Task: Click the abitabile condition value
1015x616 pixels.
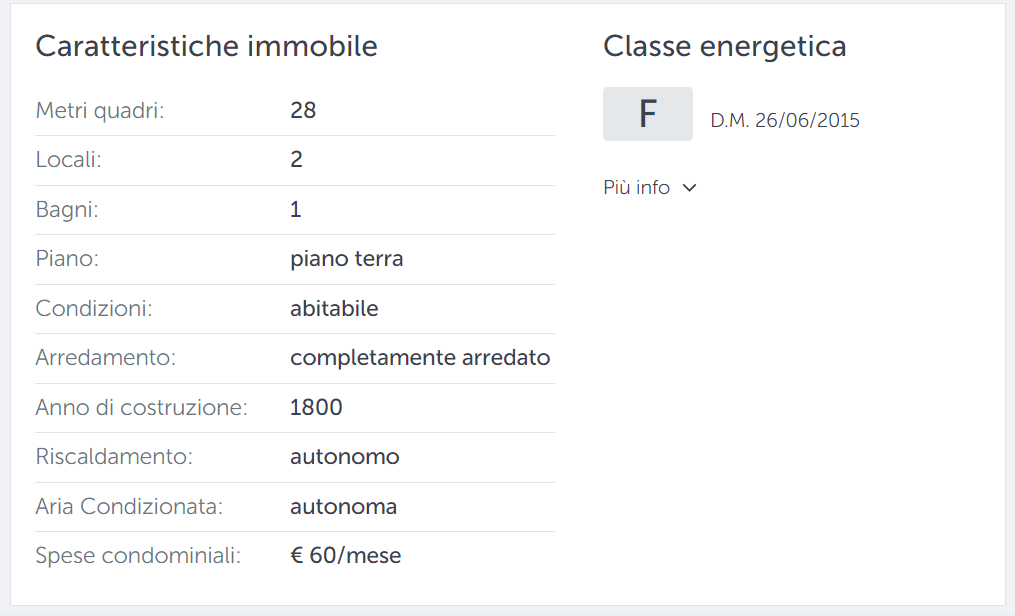Action: 334,309
